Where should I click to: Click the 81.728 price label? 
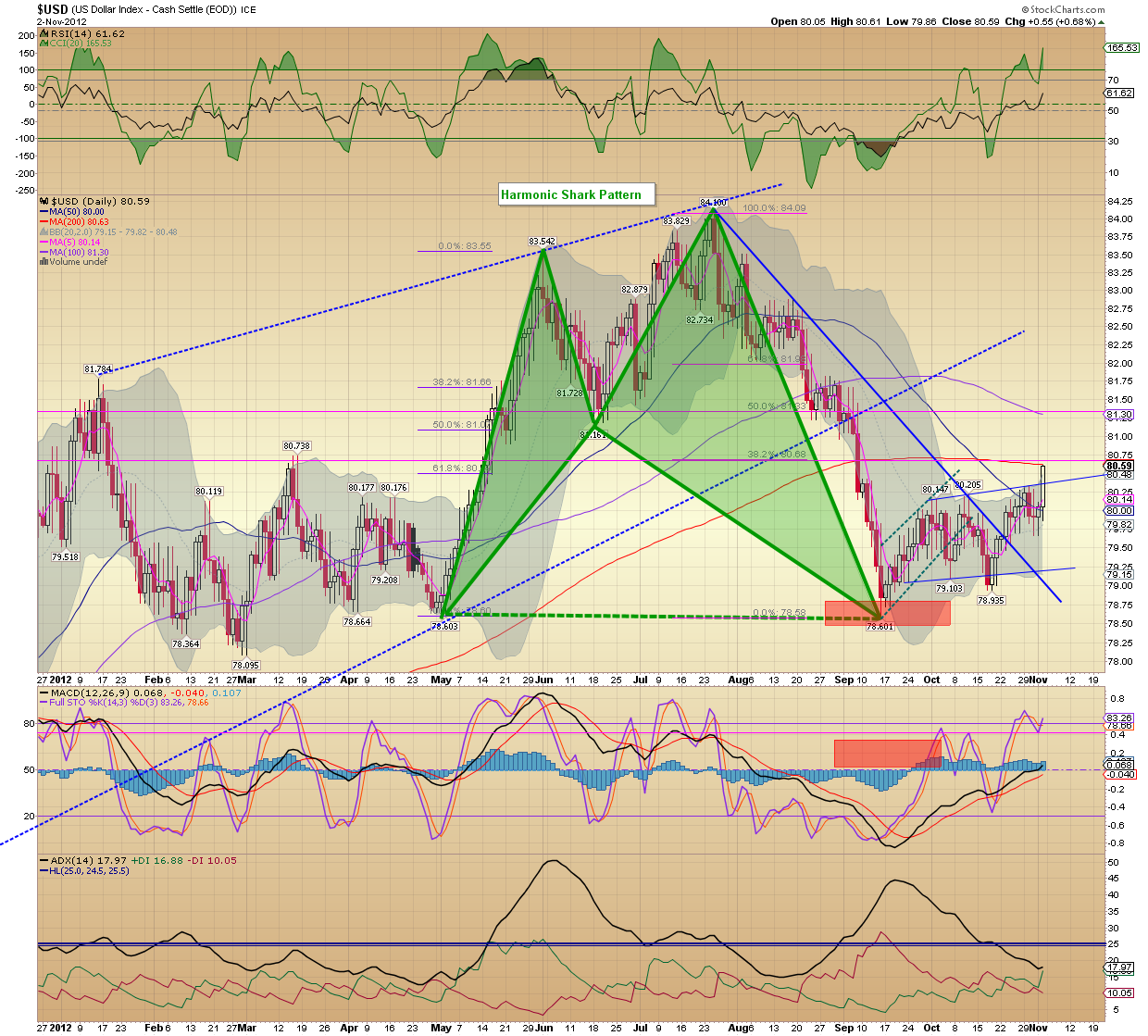point(569,393)
